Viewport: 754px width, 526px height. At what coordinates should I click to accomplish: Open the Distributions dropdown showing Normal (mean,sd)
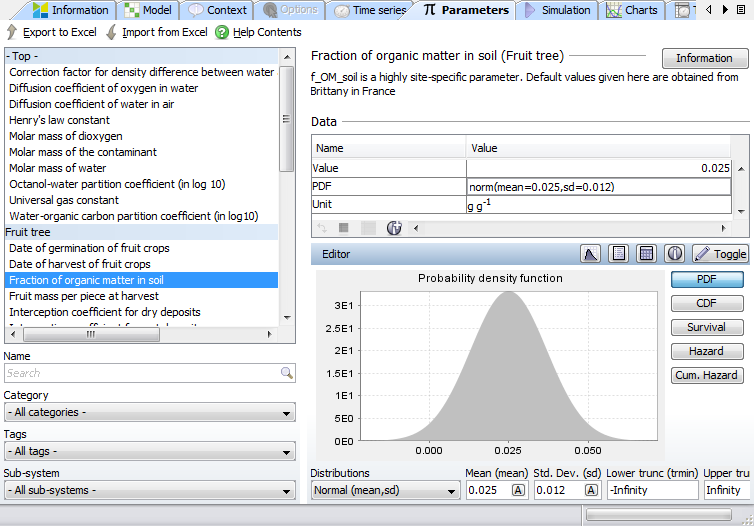click(385, 490)
